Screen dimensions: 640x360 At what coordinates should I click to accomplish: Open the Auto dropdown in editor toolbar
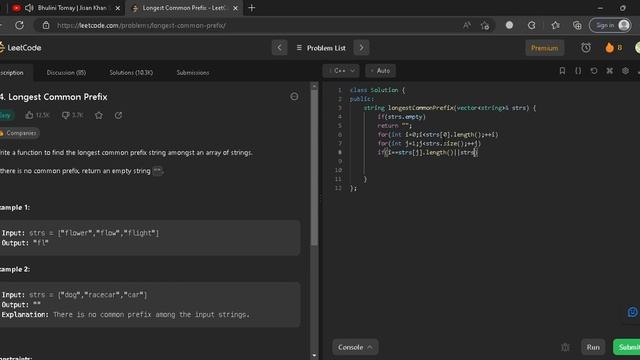point(380,71)
